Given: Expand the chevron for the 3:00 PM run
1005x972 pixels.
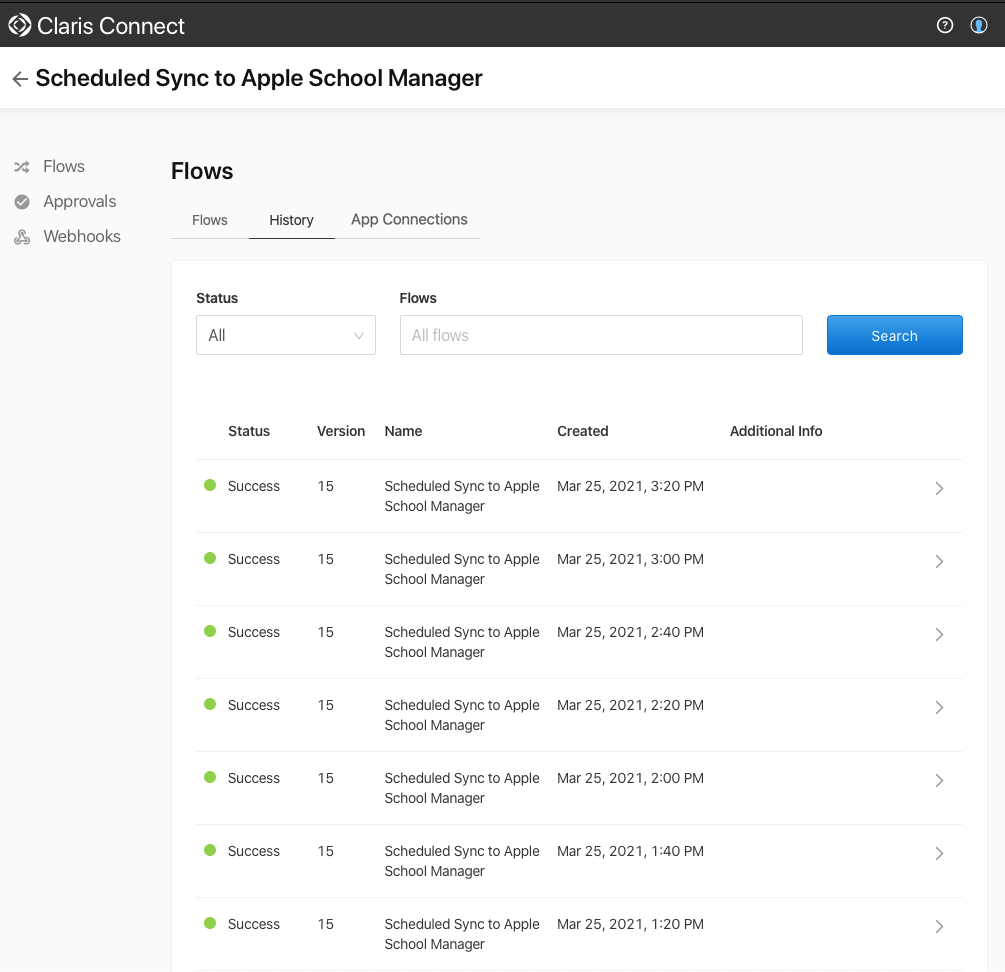Looking at the screenshot, I should point(938,562).
